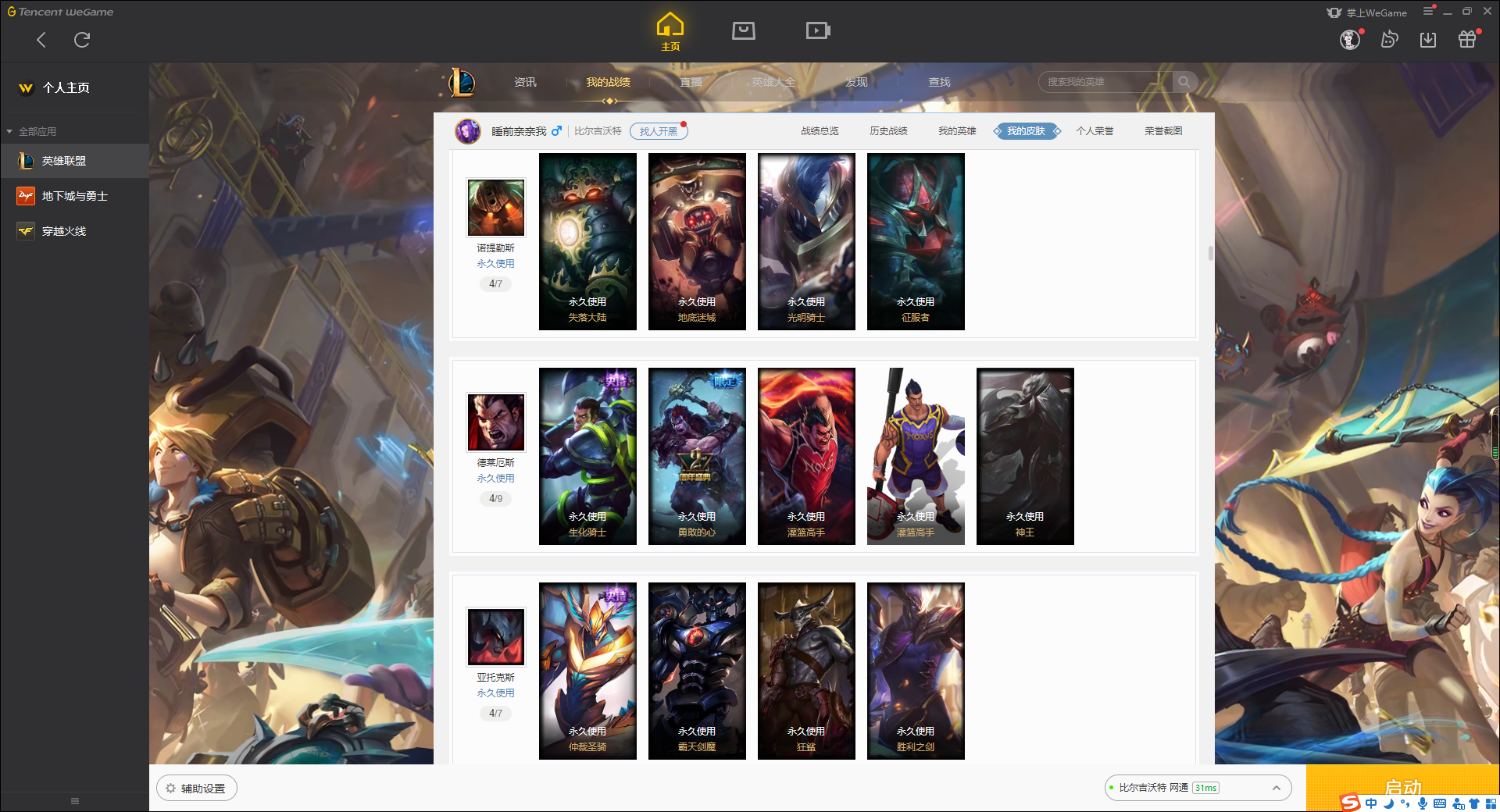Click the soft keyboard icon in IME bar

[1440, 803]
